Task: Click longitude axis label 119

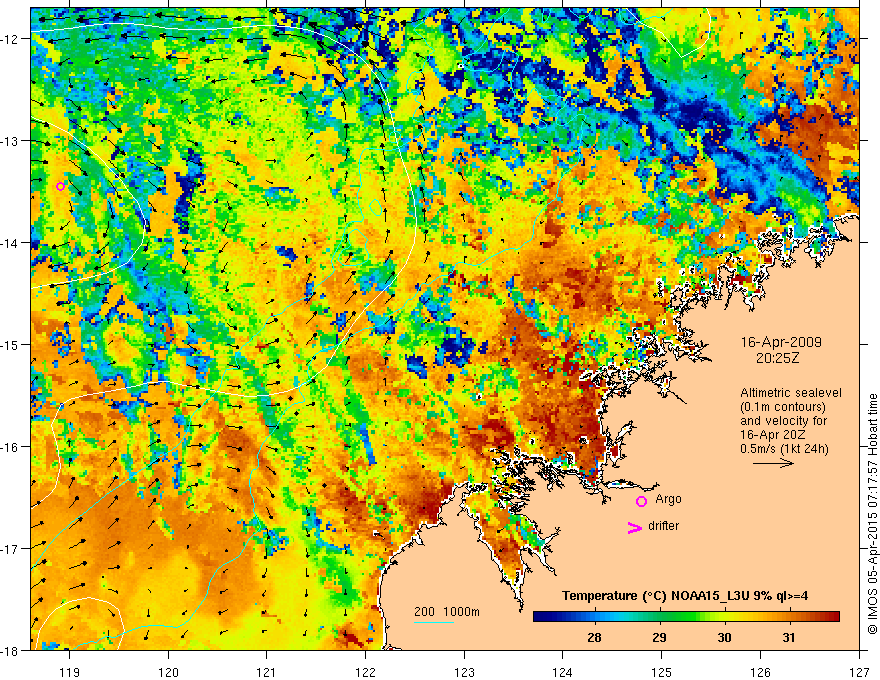Action: (x=69, y=672)
